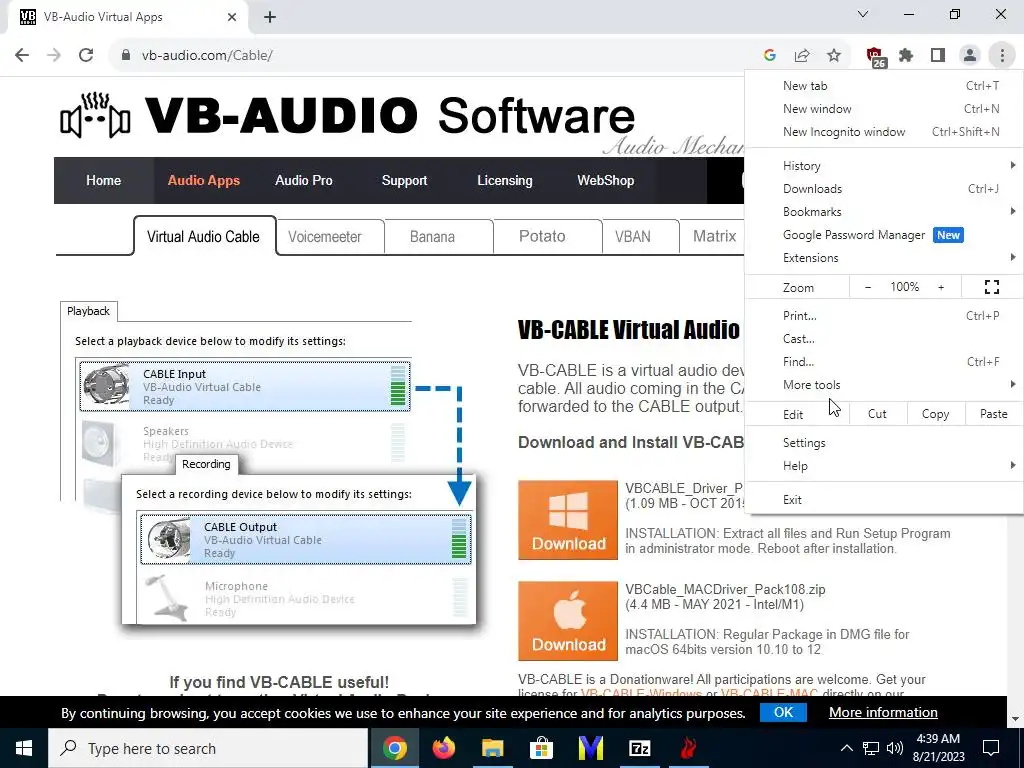Click the red flame taskbar icon
1024x768 pixels.
[x=688, y=748]
